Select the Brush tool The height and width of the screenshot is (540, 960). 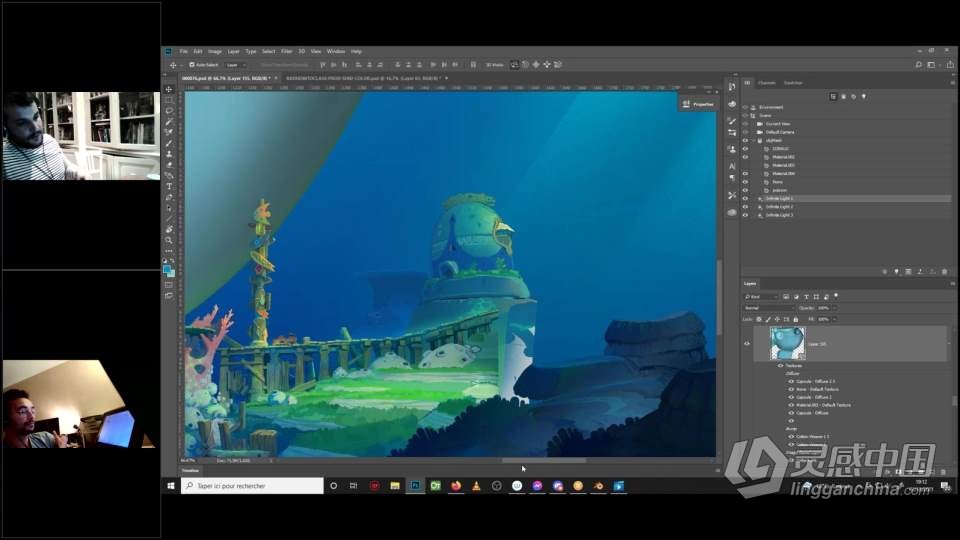[x=169, y=143]
